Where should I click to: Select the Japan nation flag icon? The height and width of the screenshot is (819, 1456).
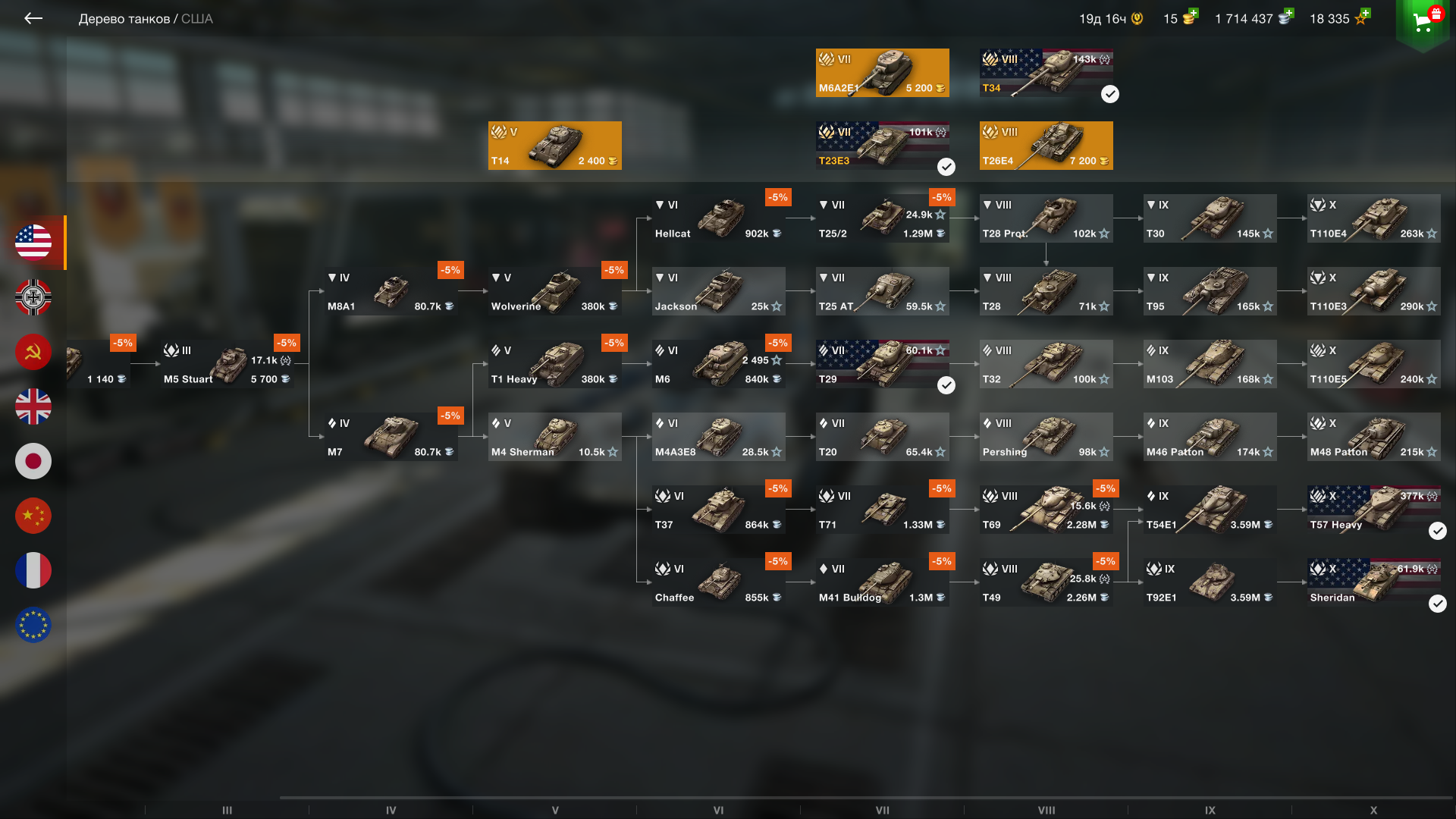(33, 461)
